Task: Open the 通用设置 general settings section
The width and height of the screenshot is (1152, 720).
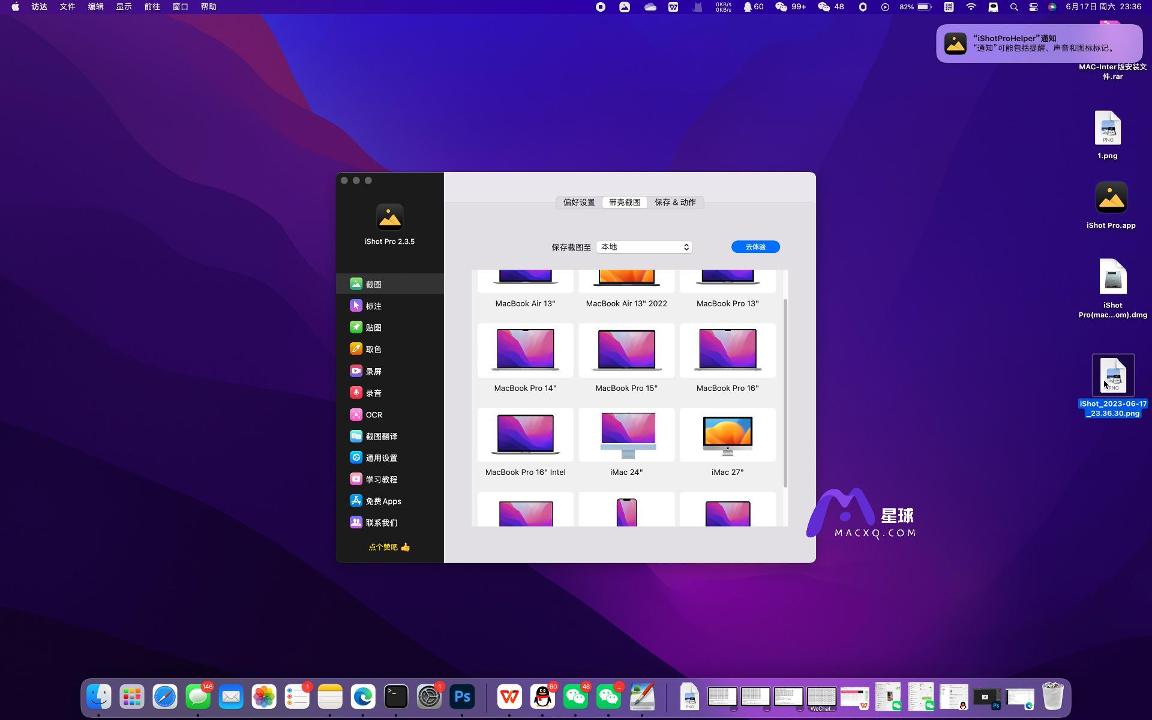Action: click(x=389, y=458)
